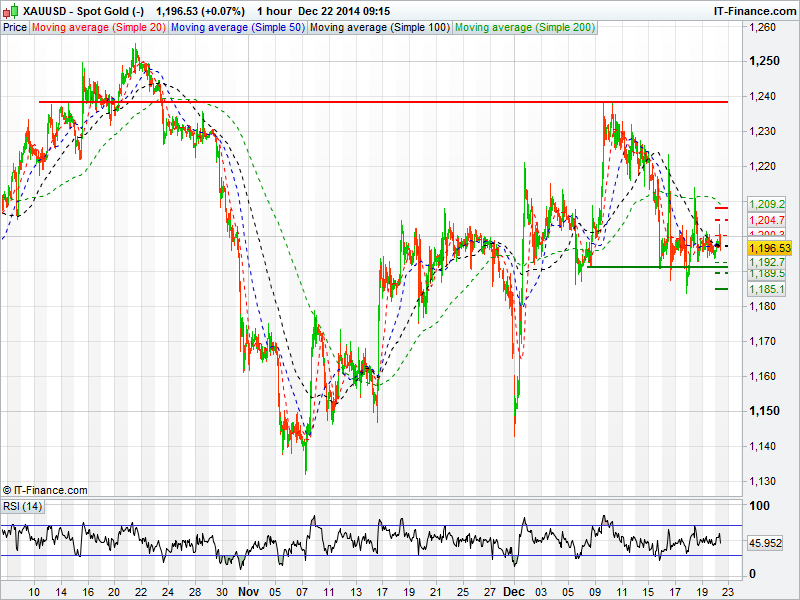Click the Nov label on time axis
This screenshot has width=800, height=600.
pyautogui.click(x=250, y=591)
